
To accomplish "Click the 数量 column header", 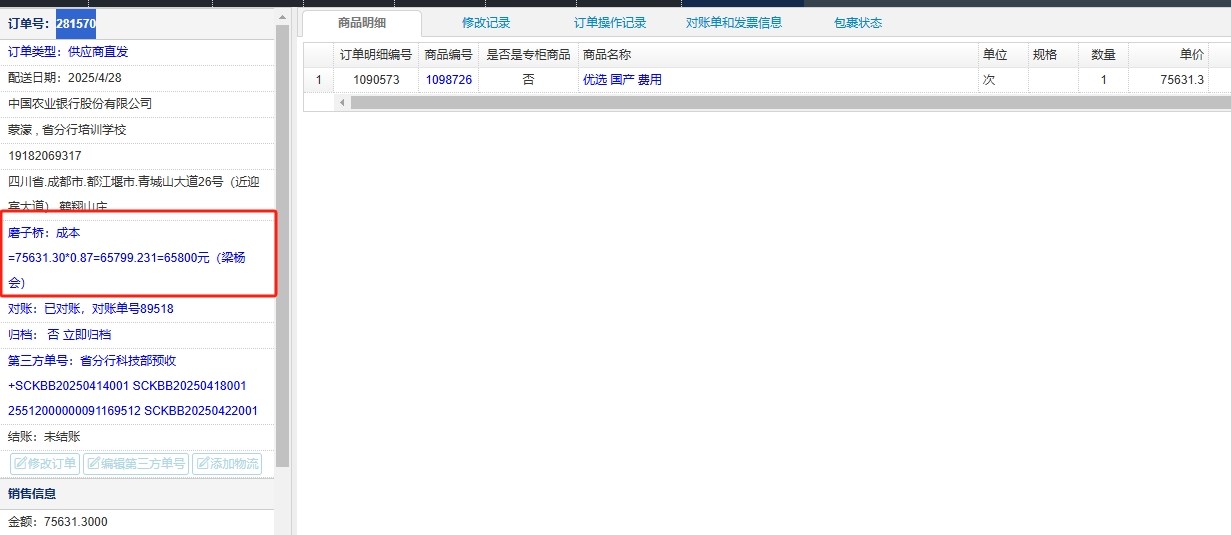I will point(1103,55).
